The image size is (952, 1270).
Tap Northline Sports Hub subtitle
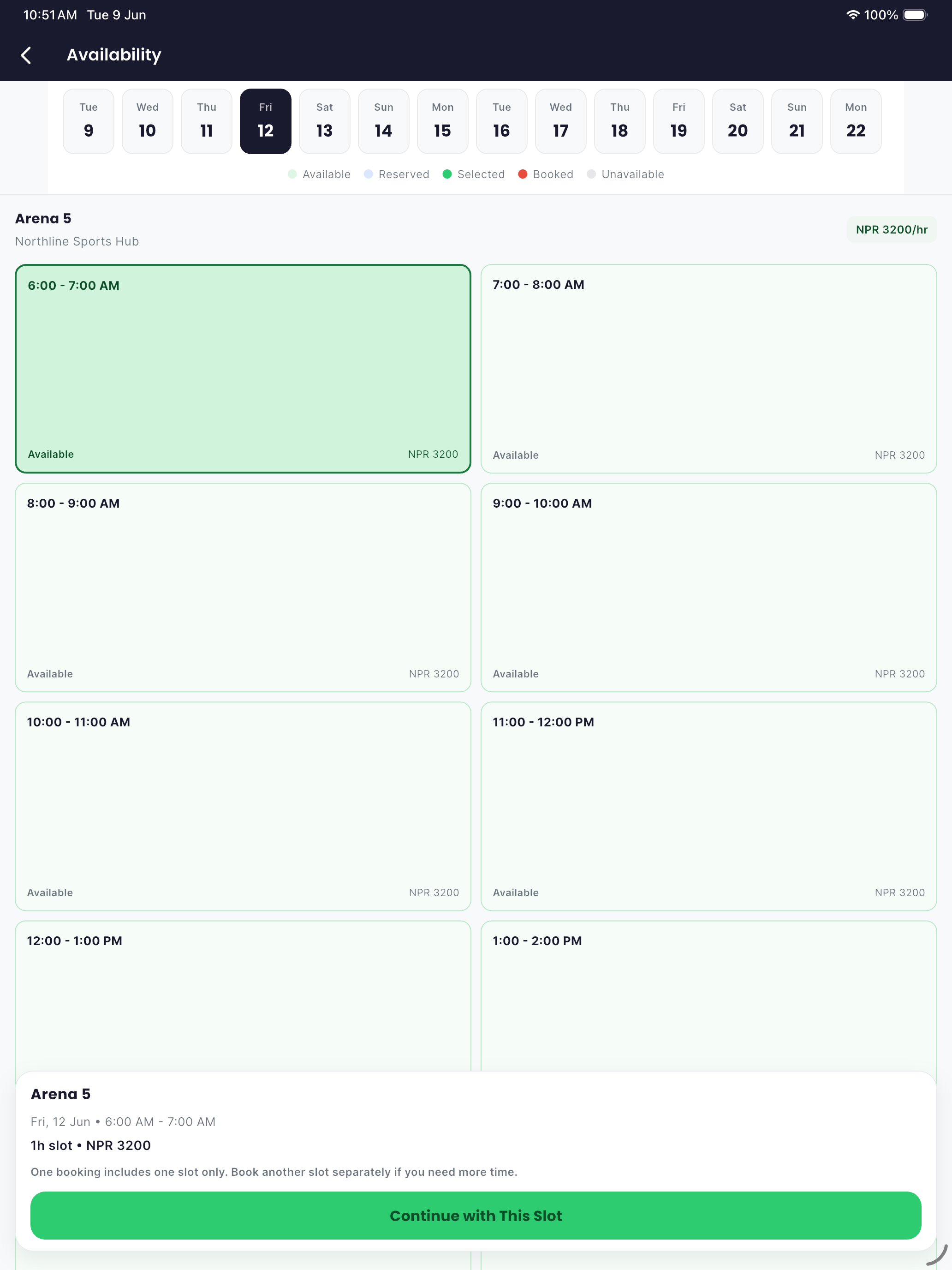point(77,242)
